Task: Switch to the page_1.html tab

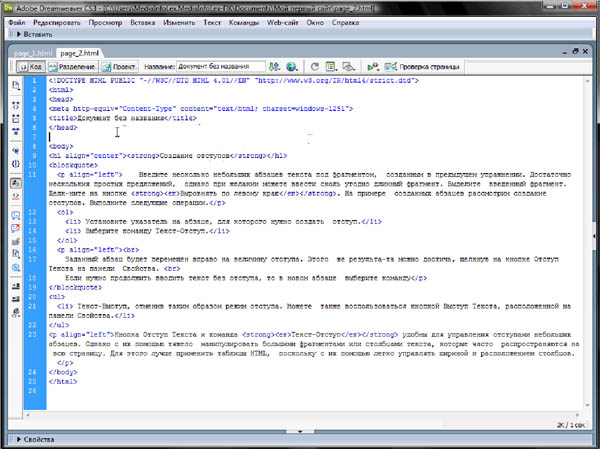Action: click(30, 52)
